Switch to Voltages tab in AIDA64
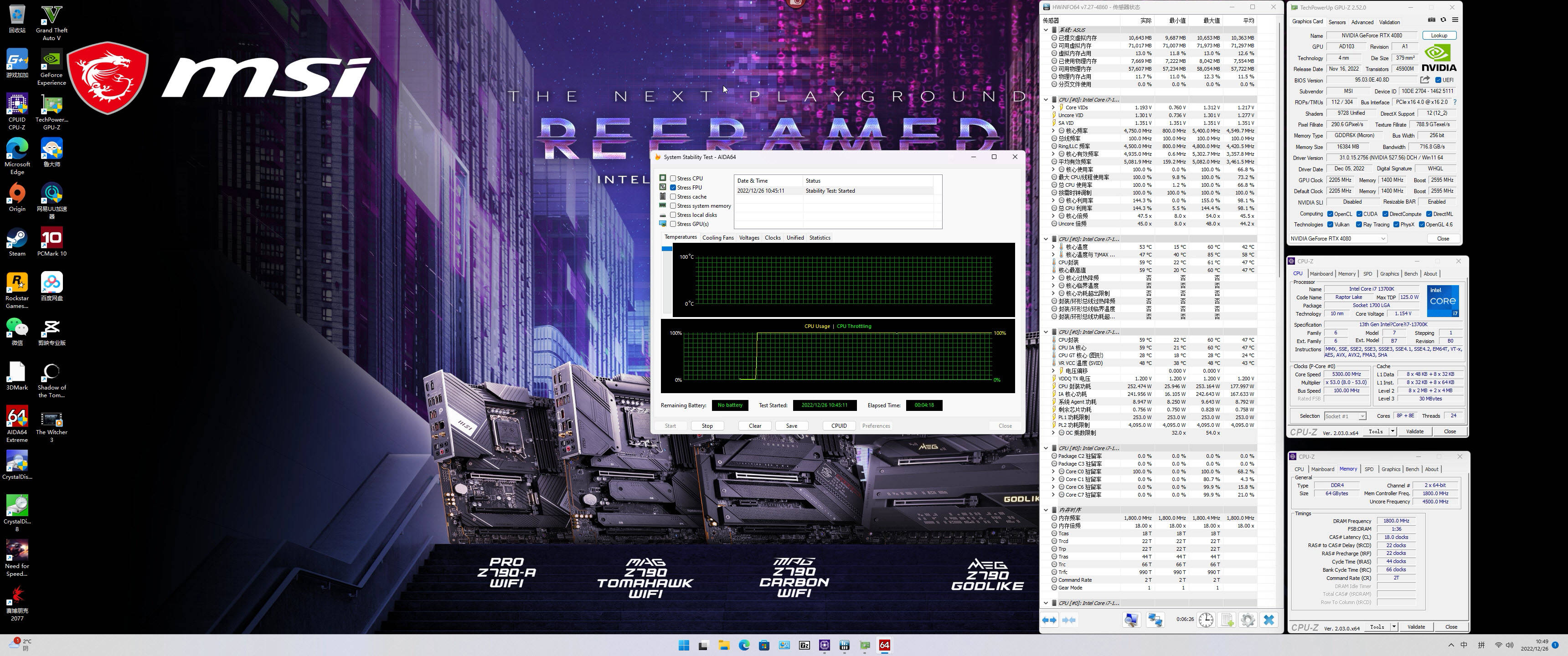Image resolution: width=1568 pixels, height=656 pixels. point(749,238)
